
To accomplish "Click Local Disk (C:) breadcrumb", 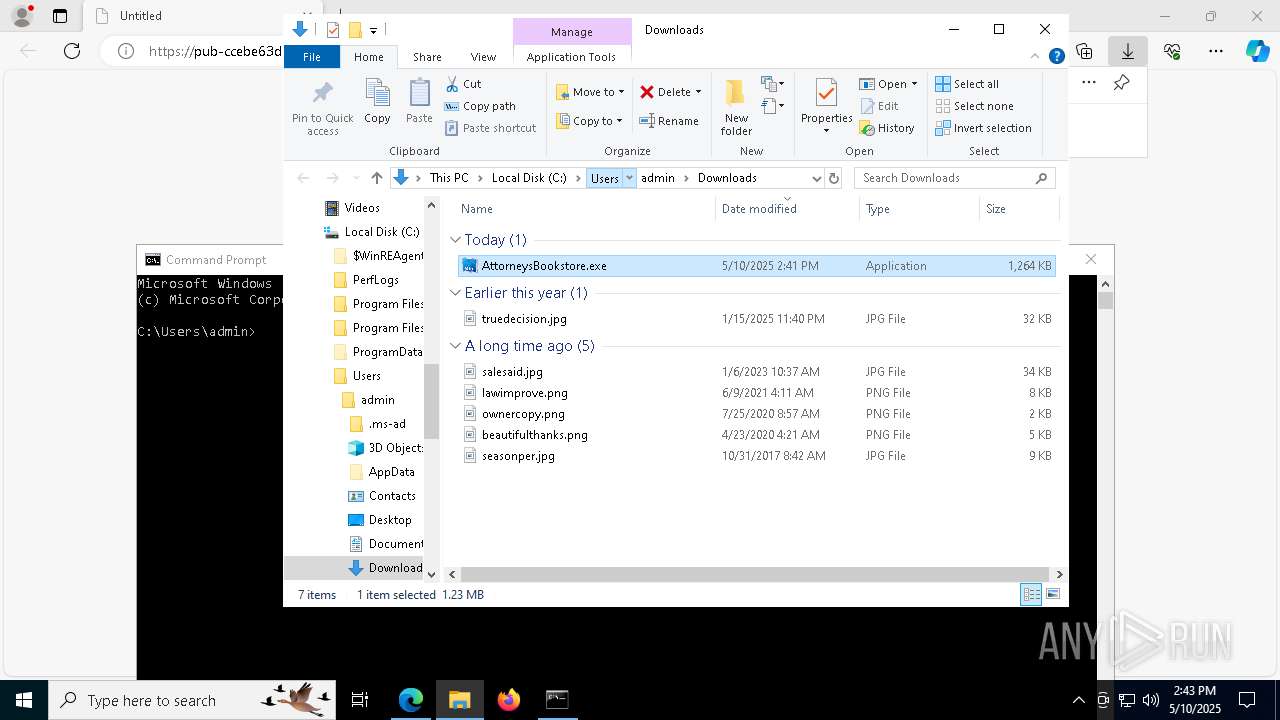I will coord(529,178).
